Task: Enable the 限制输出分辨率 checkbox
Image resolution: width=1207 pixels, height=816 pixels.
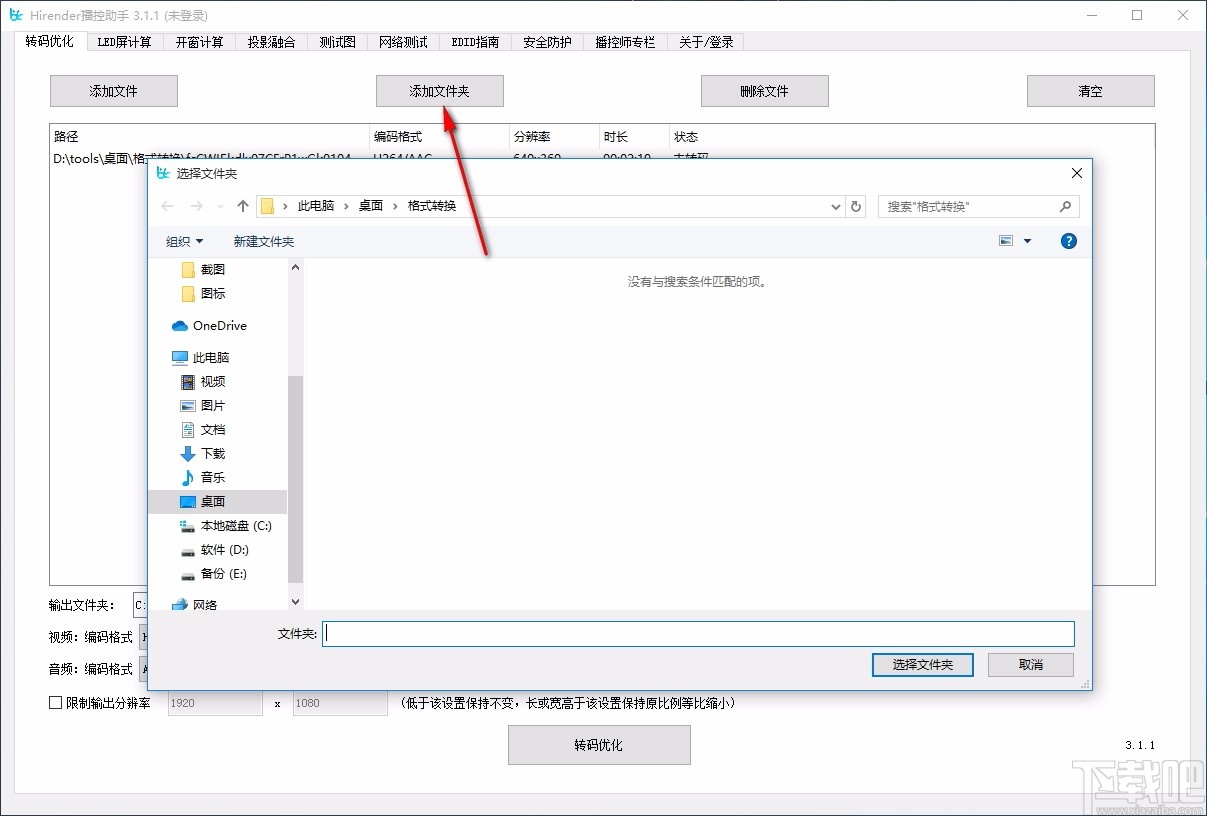Action: (x=55, y=703)
